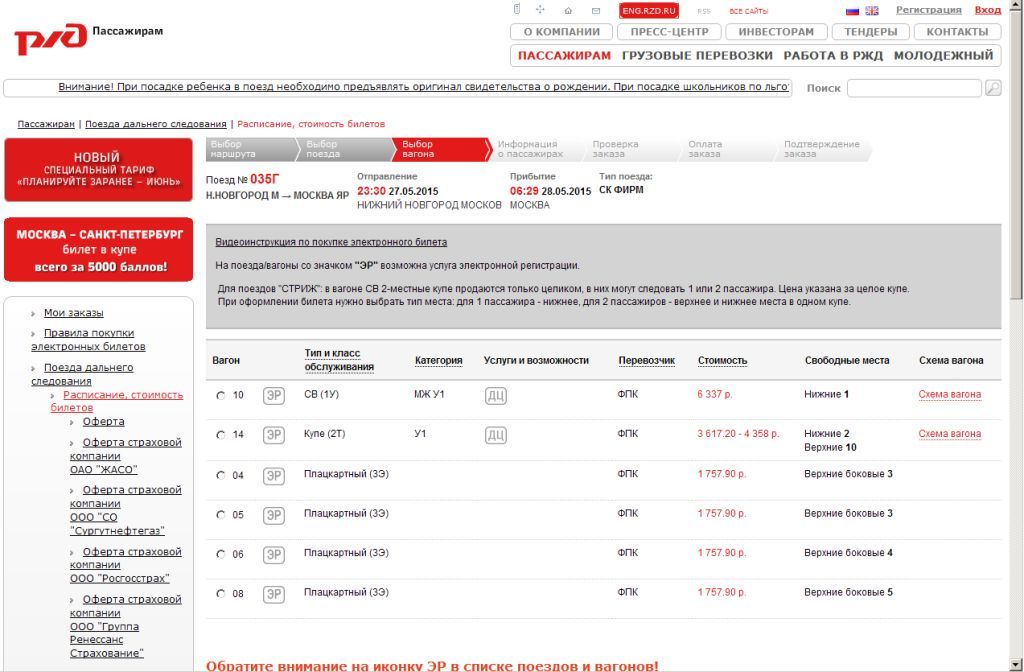Click the 'Вход' login link
The width and height of the screenshot is (1024, 672).
coord(987,10)
